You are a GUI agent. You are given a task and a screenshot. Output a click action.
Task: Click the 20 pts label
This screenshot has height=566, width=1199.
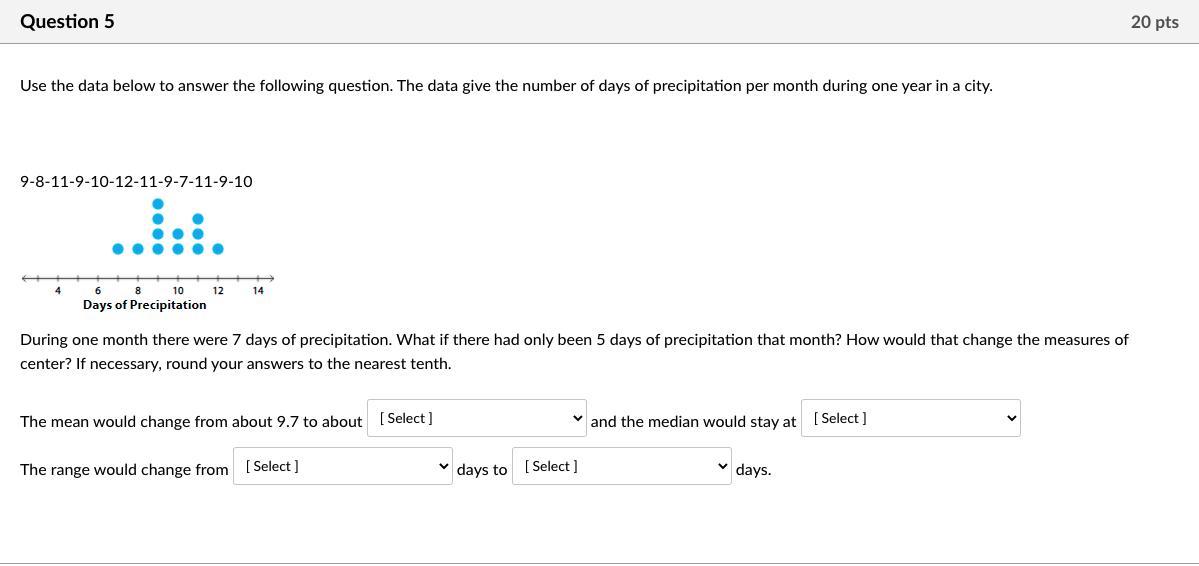coord(1154,22)
